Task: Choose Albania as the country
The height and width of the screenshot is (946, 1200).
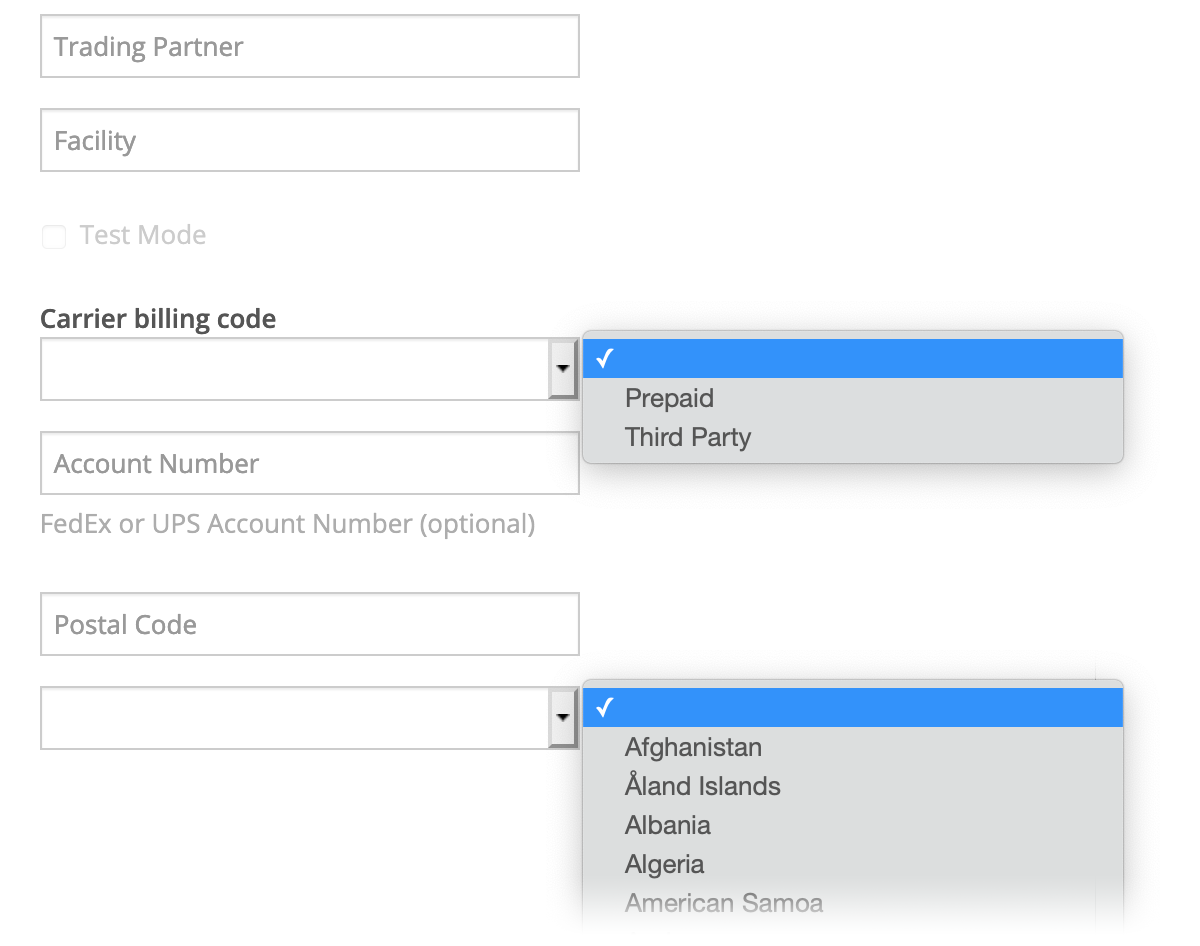Action: click(668, 825)
